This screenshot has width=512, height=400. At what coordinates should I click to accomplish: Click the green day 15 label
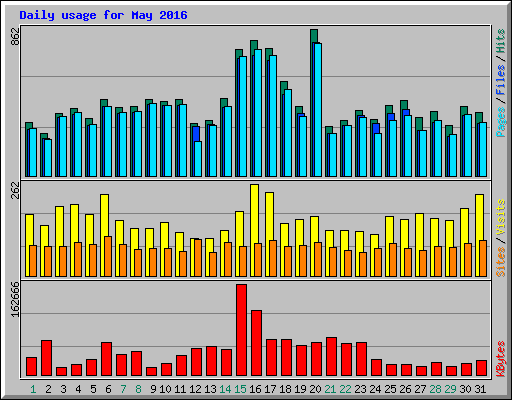[240, 389]
